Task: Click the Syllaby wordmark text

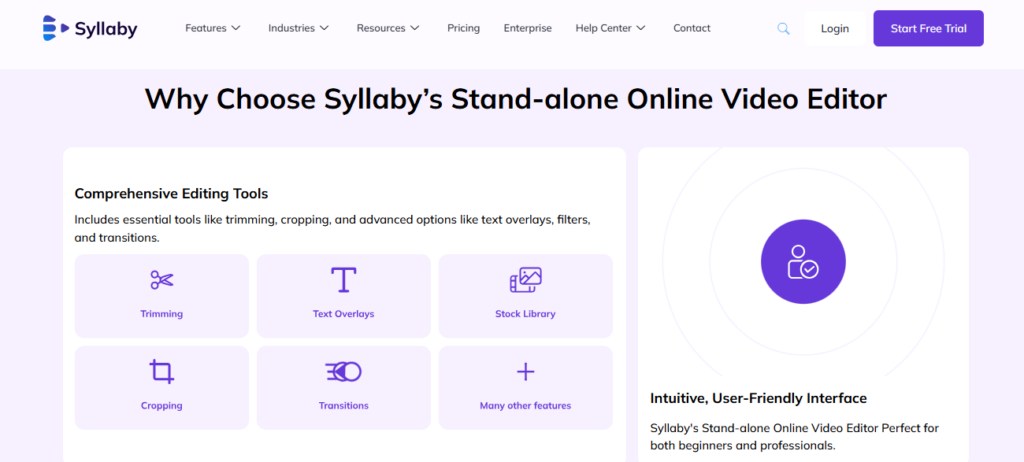Action: [x=106, y=29]
